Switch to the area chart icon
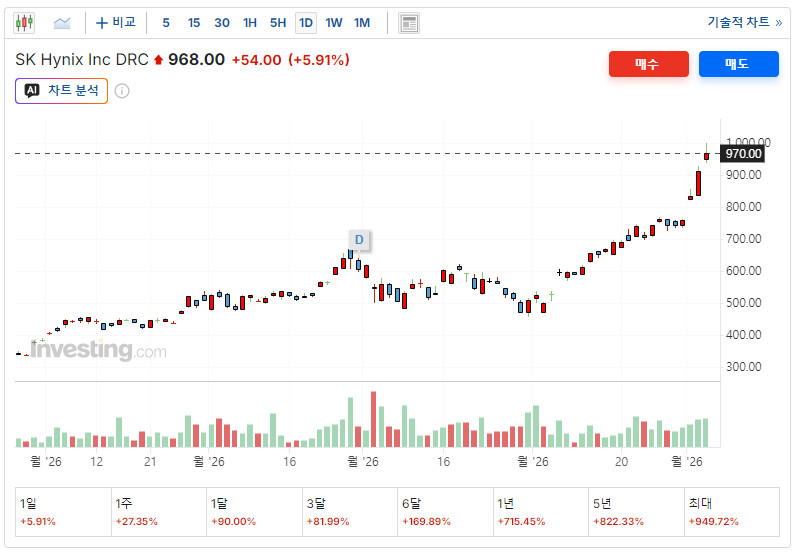The height and width of the screenshot is (552, 794). coord(62,23)
